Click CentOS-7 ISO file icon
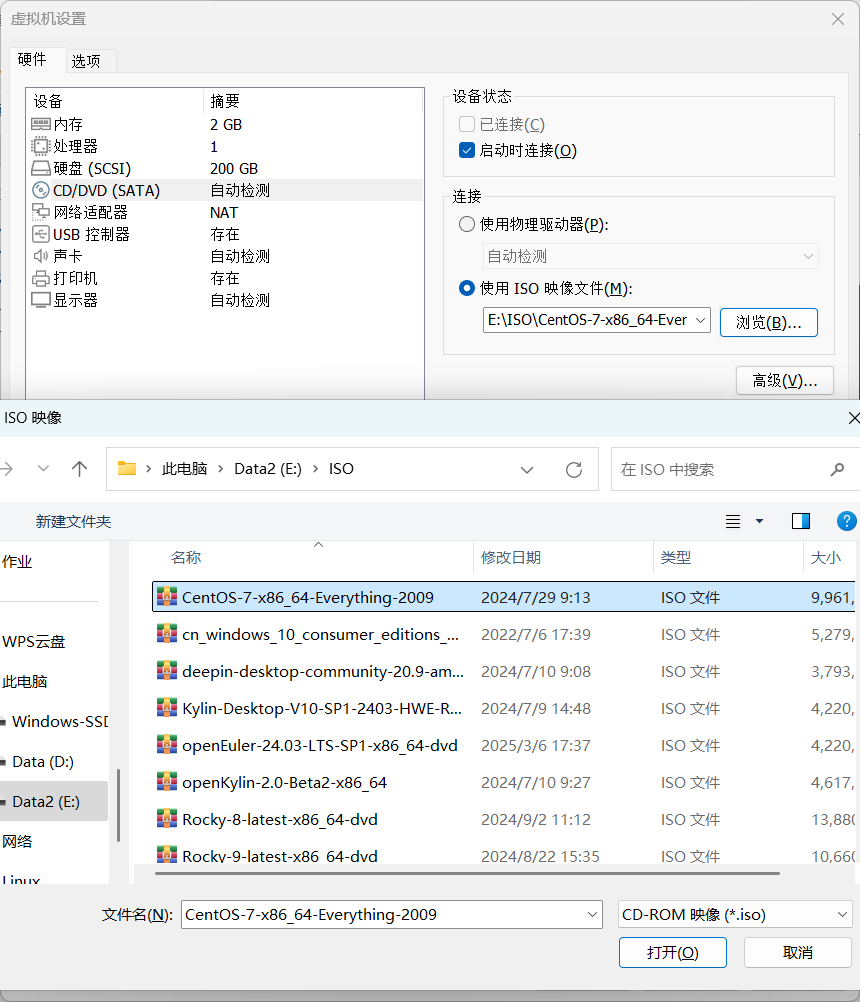The image size is (860, 1002). point(167,596)
